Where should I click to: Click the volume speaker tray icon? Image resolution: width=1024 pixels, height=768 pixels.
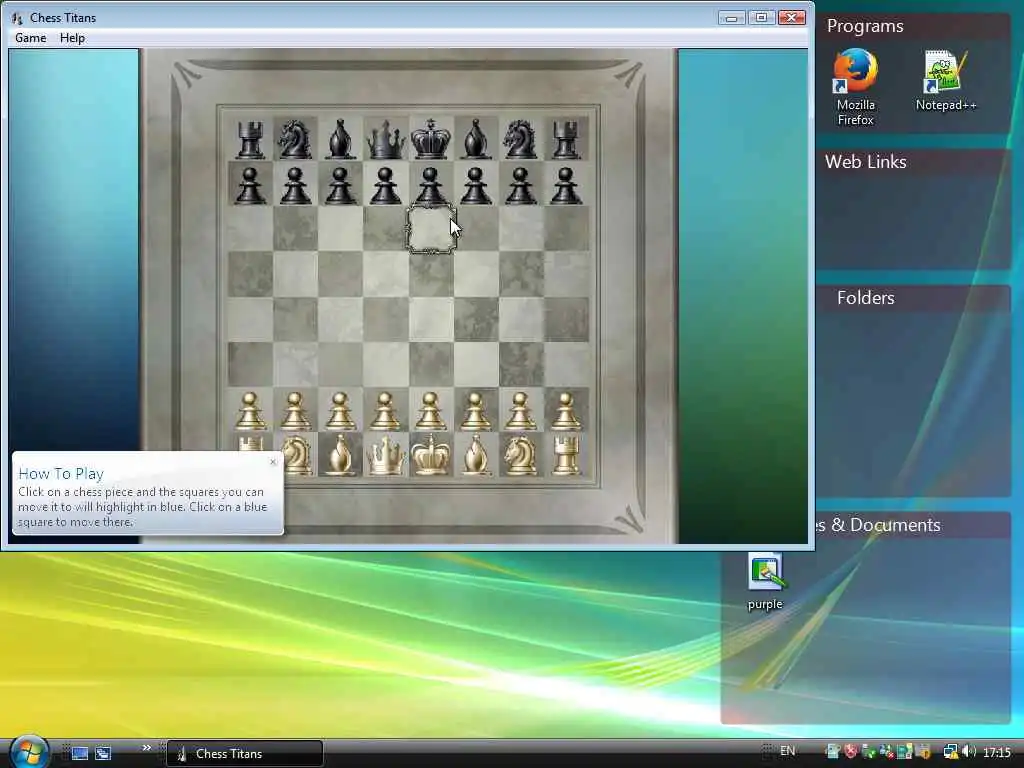pos(969,752)
